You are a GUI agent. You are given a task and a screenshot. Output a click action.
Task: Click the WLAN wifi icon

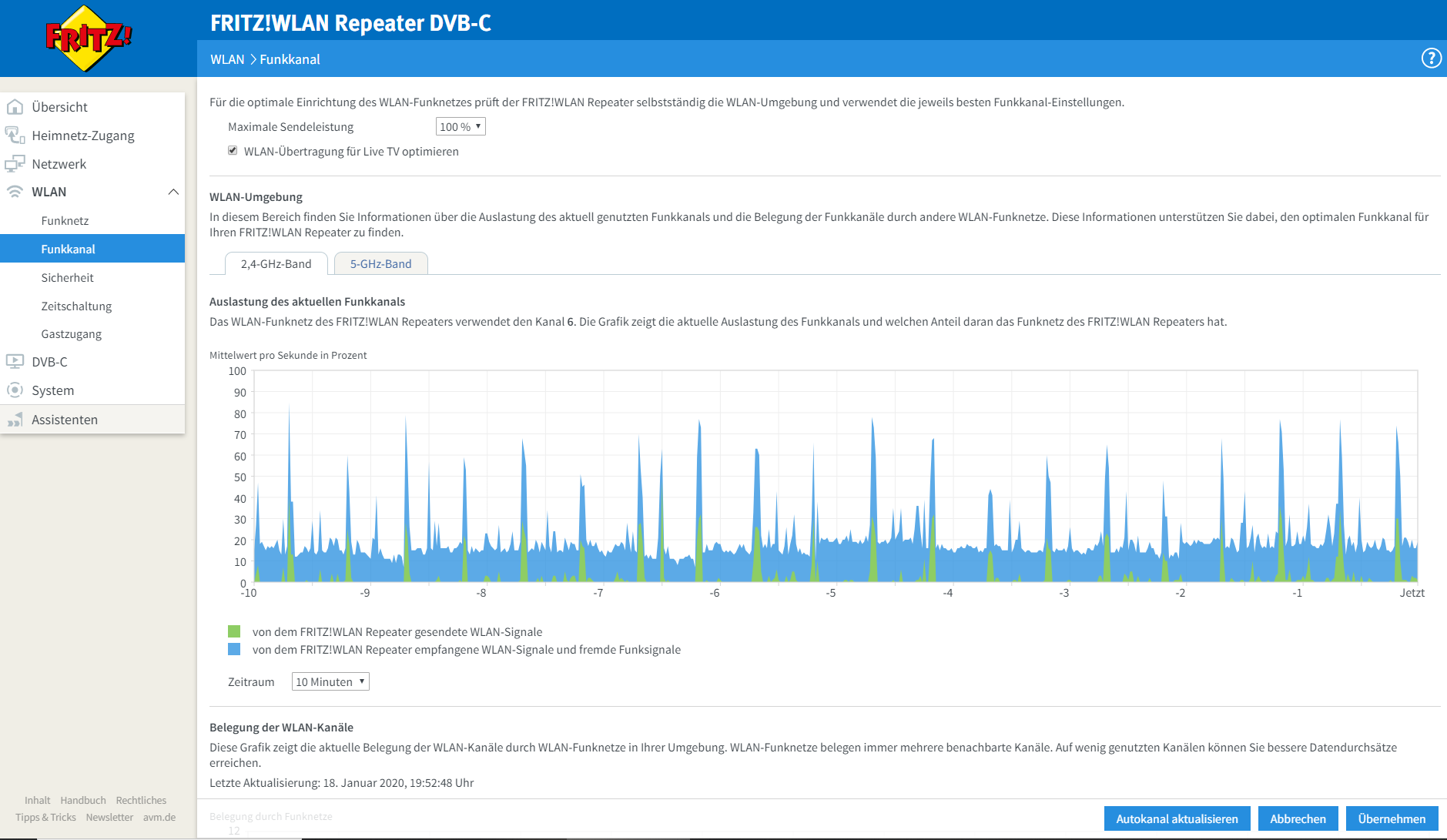(15, 191)
